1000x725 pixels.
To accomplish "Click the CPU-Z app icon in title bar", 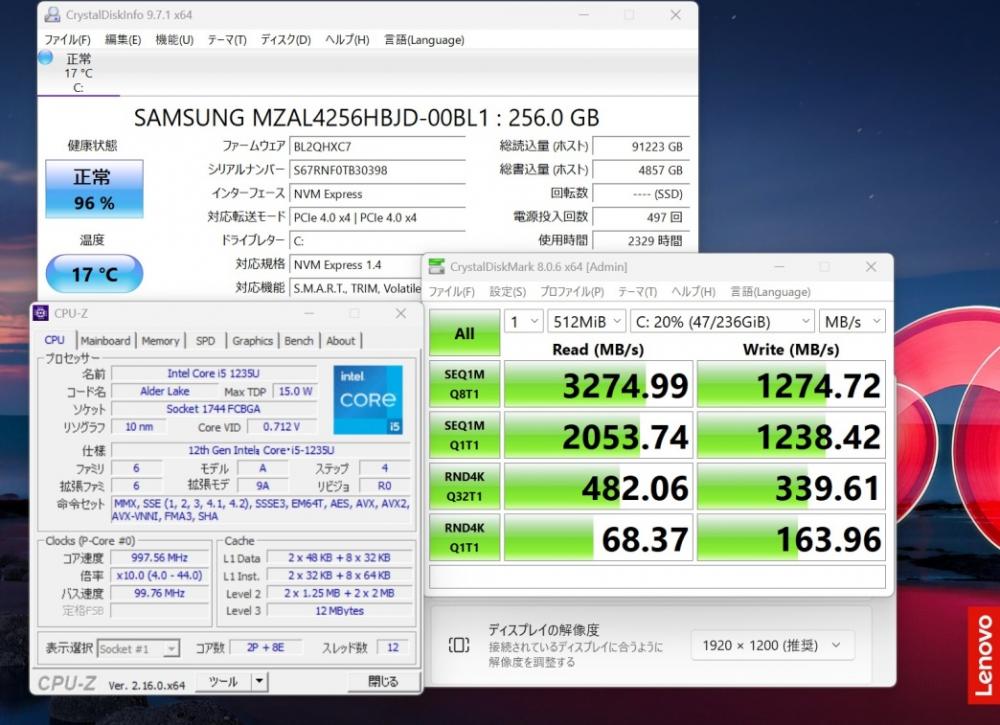I will click(41, 313).
